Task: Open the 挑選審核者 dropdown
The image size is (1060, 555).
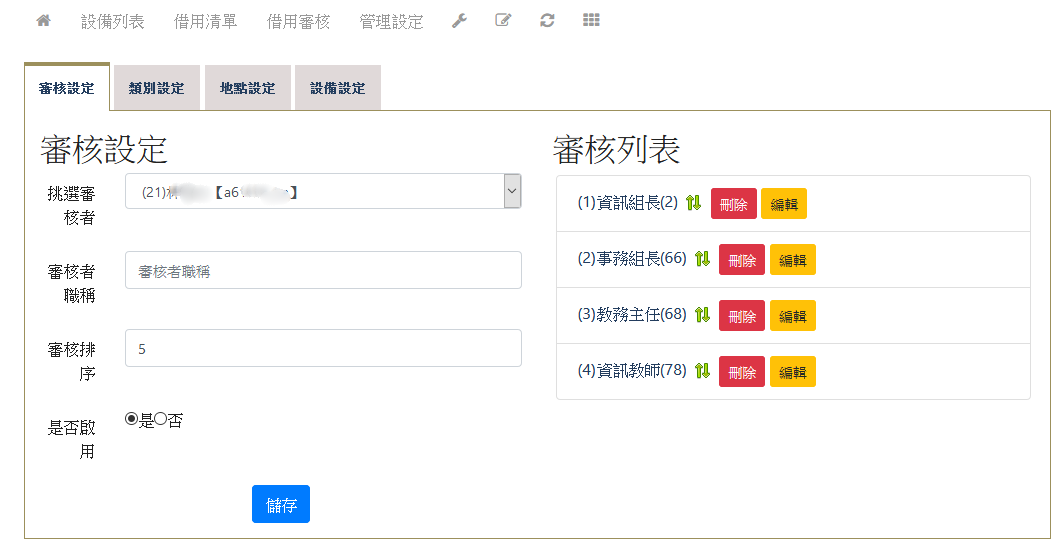Action: (x=322, y=191)
